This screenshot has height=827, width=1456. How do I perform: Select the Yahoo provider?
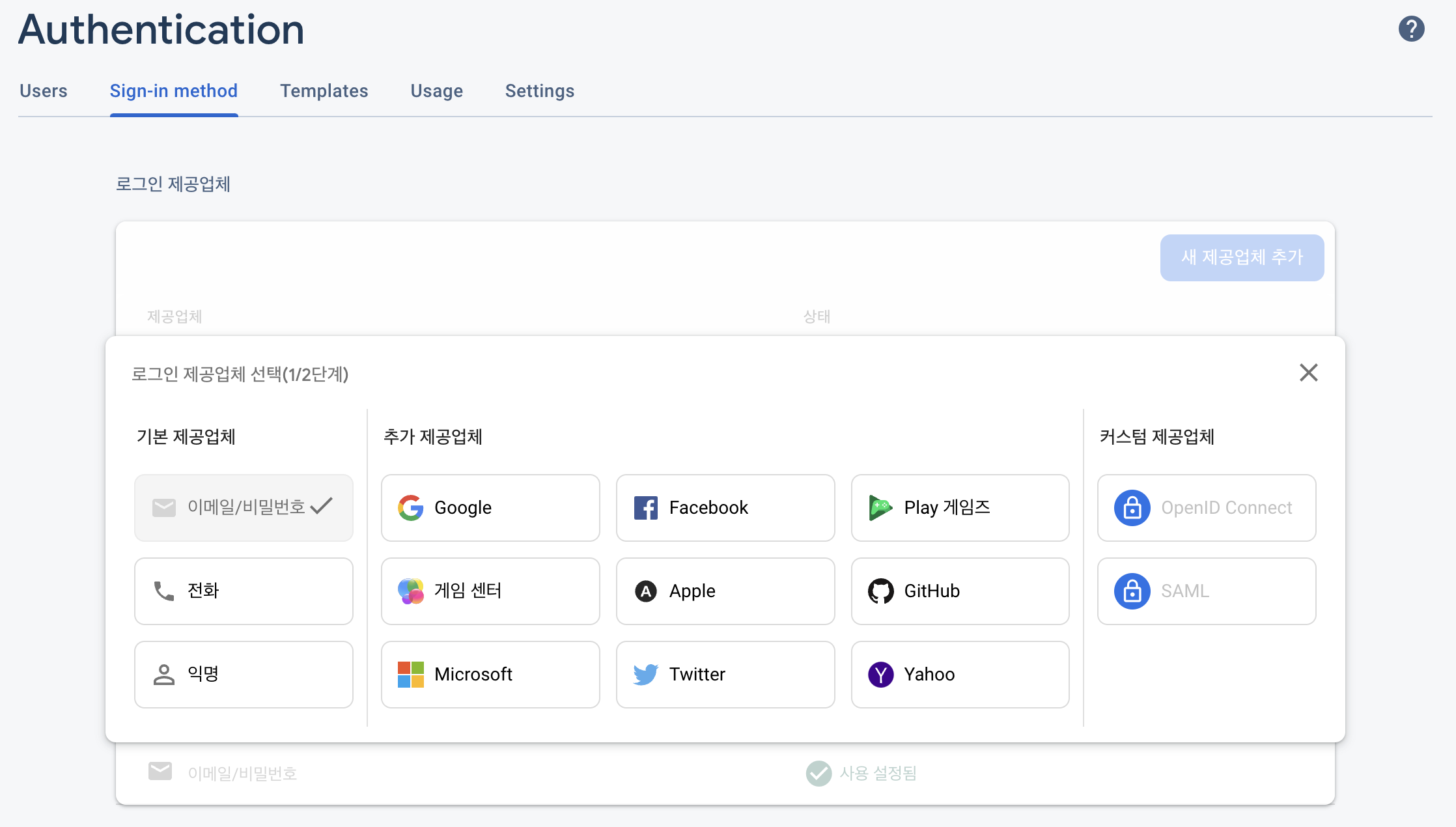960,674
